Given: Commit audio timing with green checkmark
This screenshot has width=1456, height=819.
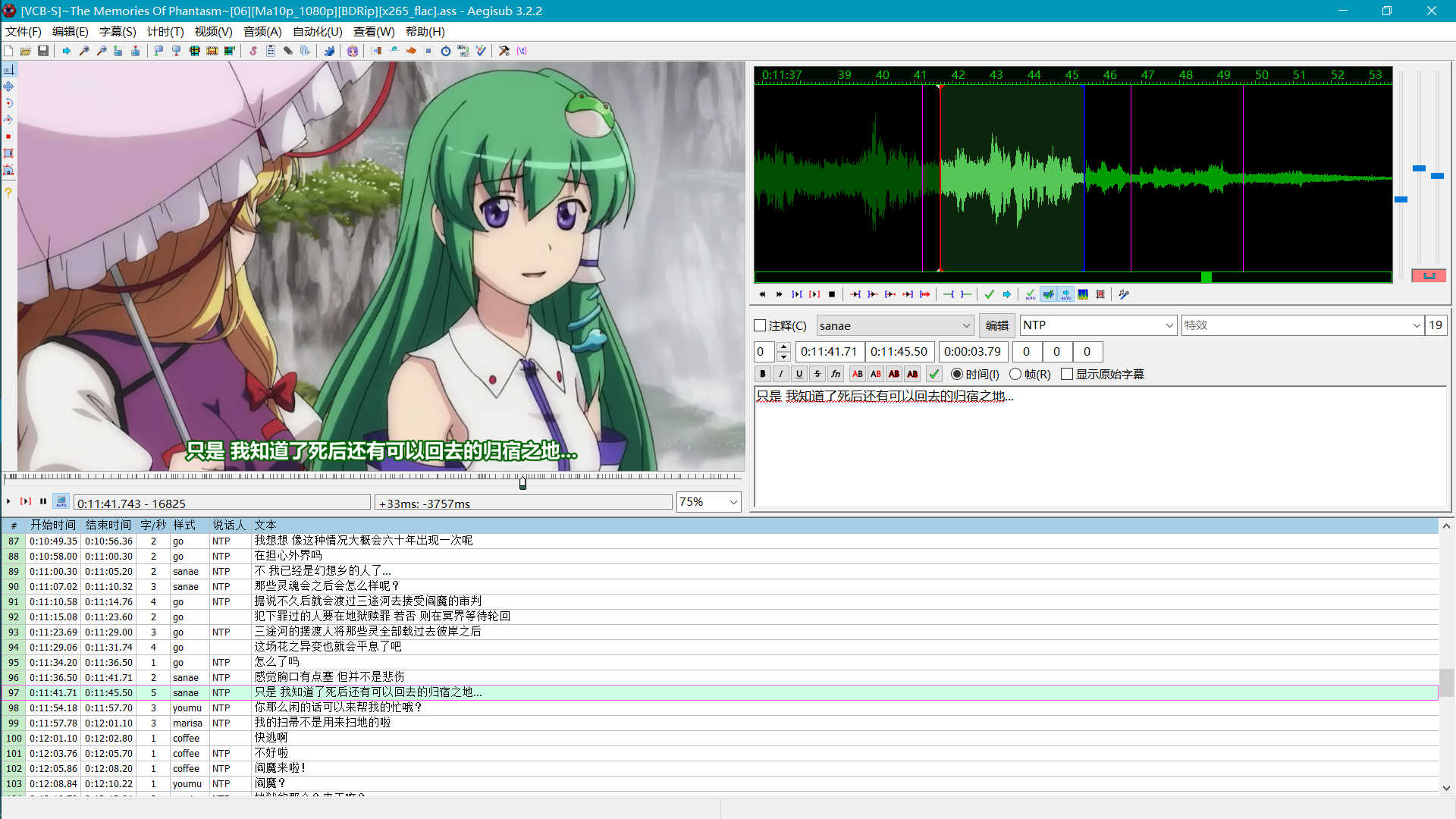Looking at the screenshot, I should 990,294.
